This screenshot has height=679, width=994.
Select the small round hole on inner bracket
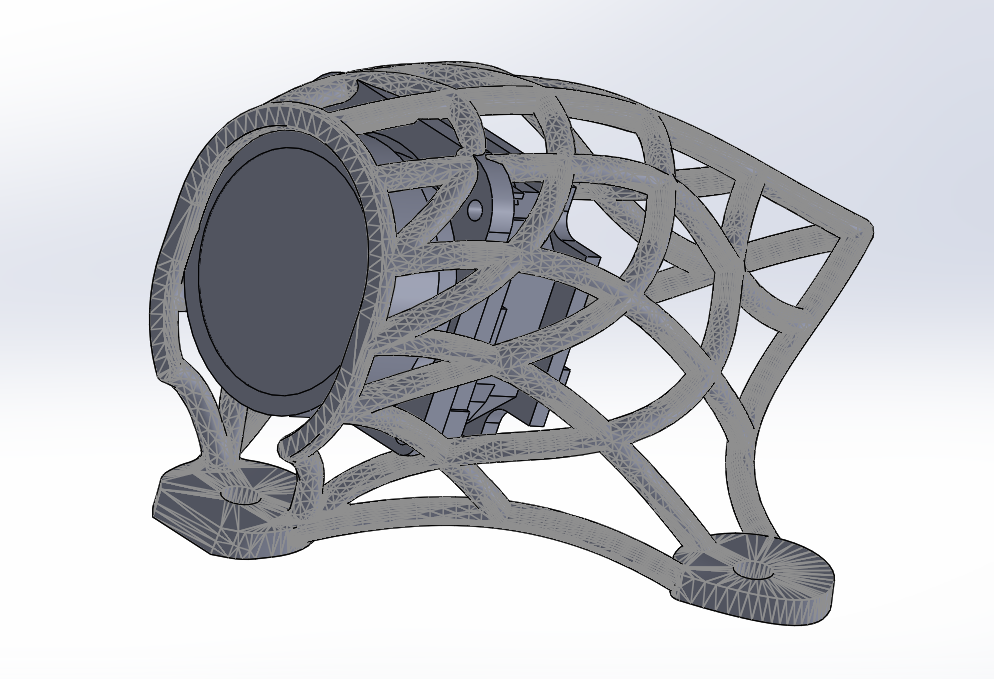[474, 210]
